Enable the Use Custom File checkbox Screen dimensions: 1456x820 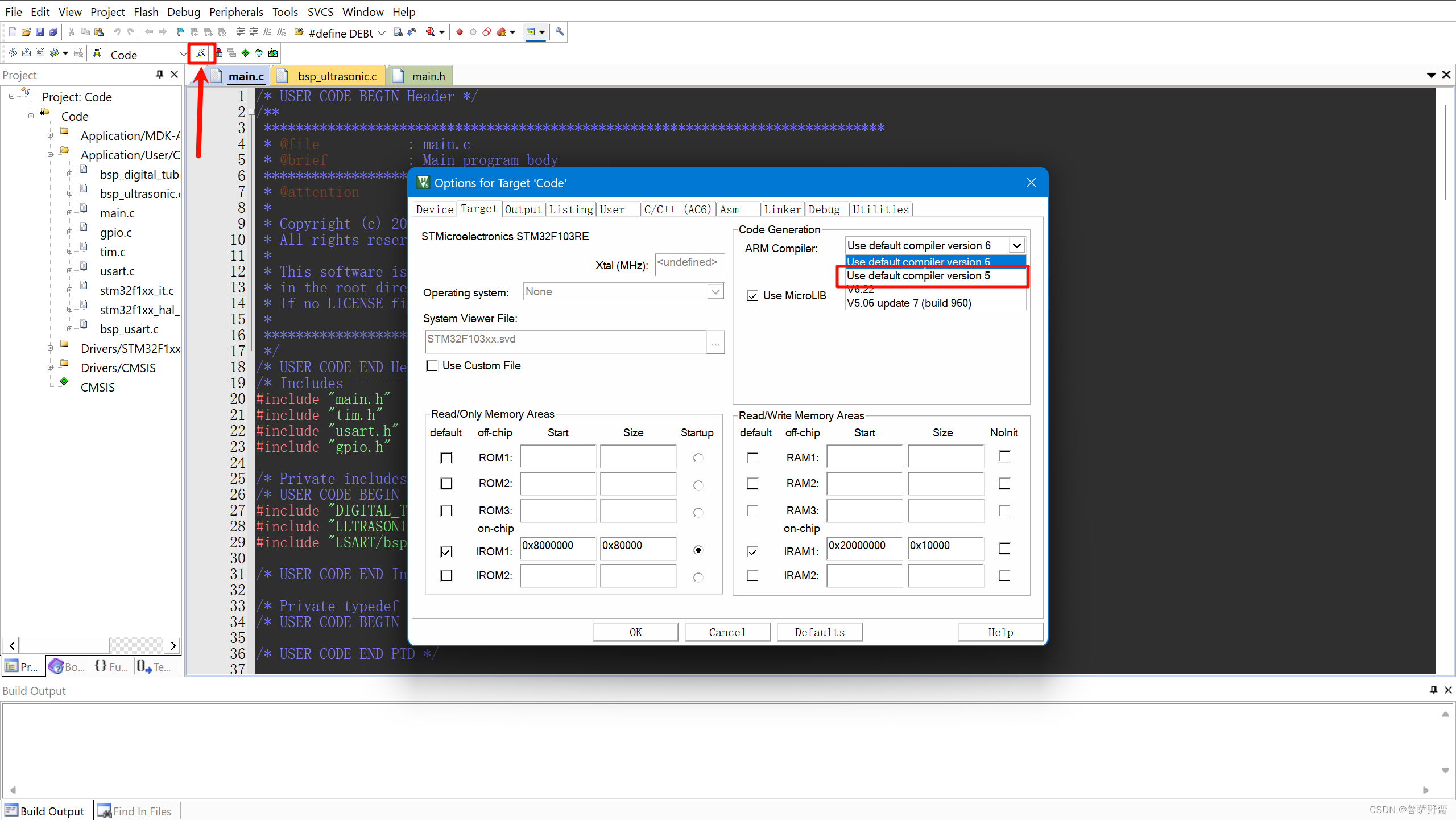[432, 366]
